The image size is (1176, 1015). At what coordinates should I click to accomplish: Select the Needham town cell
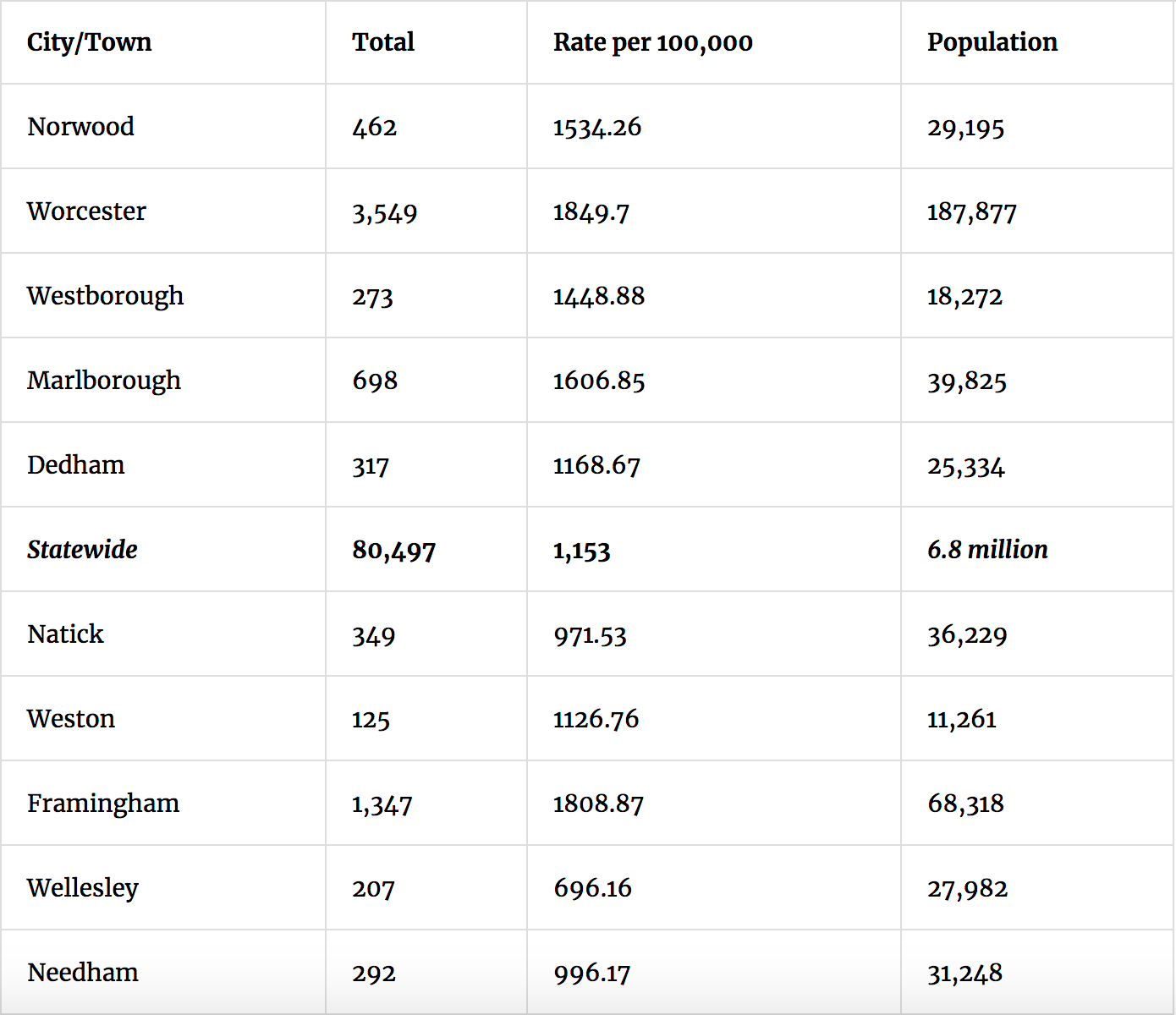83,973
